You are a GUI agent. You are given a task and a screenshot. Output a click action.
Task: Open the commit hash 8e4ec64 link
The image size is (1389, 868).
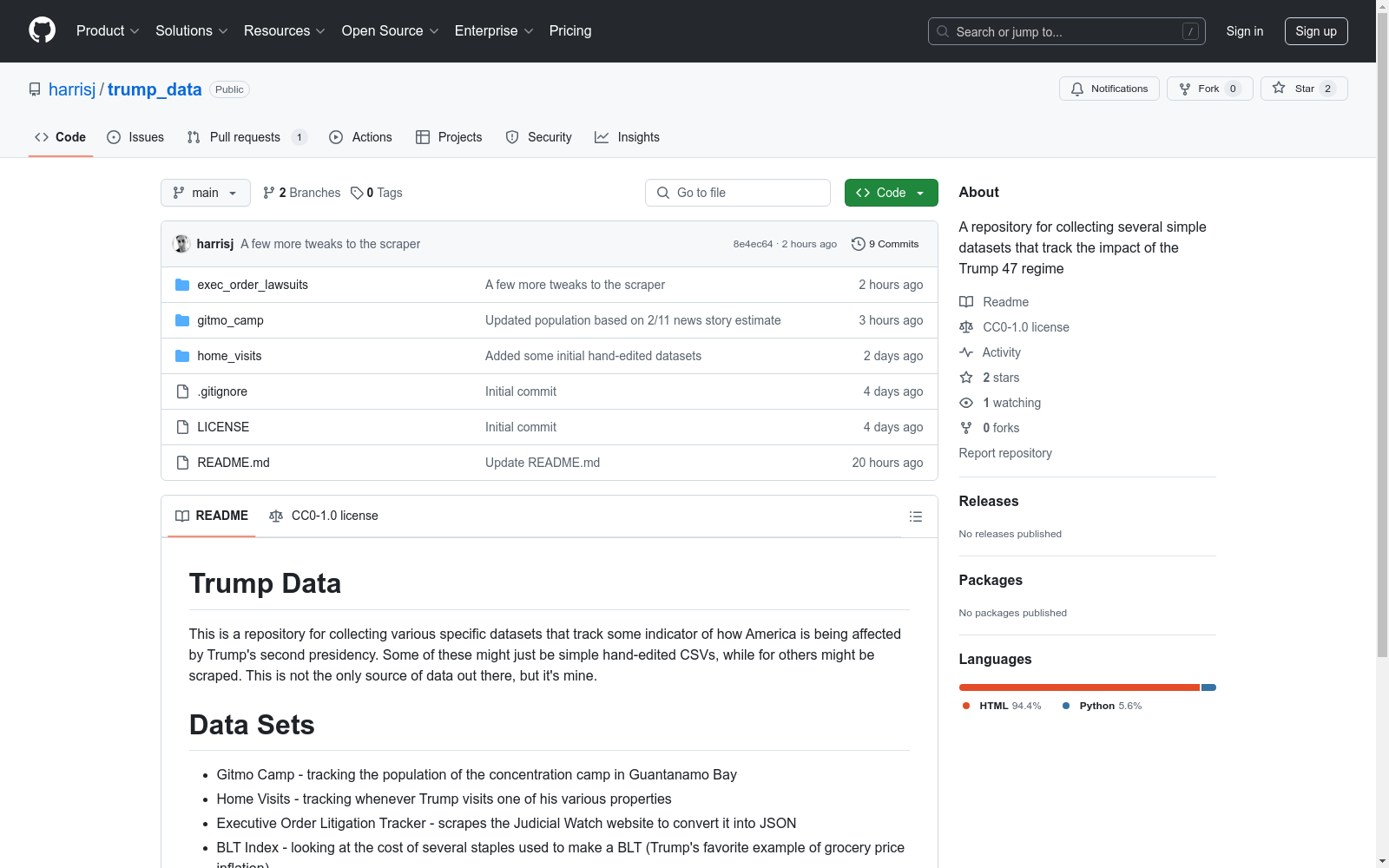click(753, 244)
